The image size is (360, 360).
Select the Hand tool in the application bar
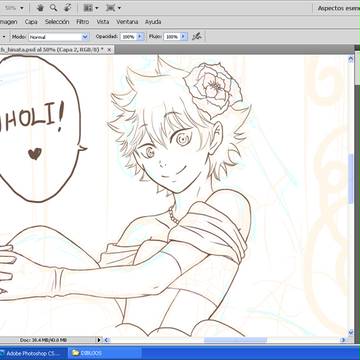point(40,8)
